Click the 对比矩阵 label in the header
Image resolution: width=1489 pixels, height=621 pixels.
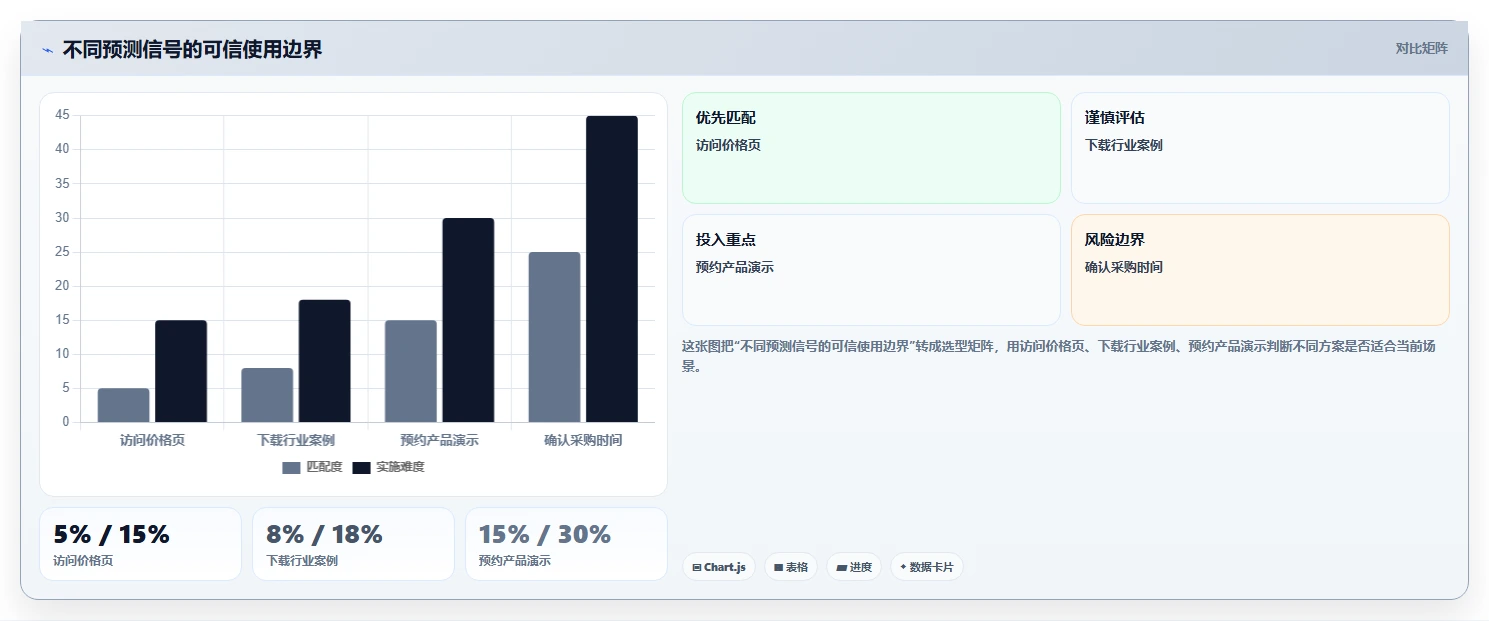coord(1421,48)
